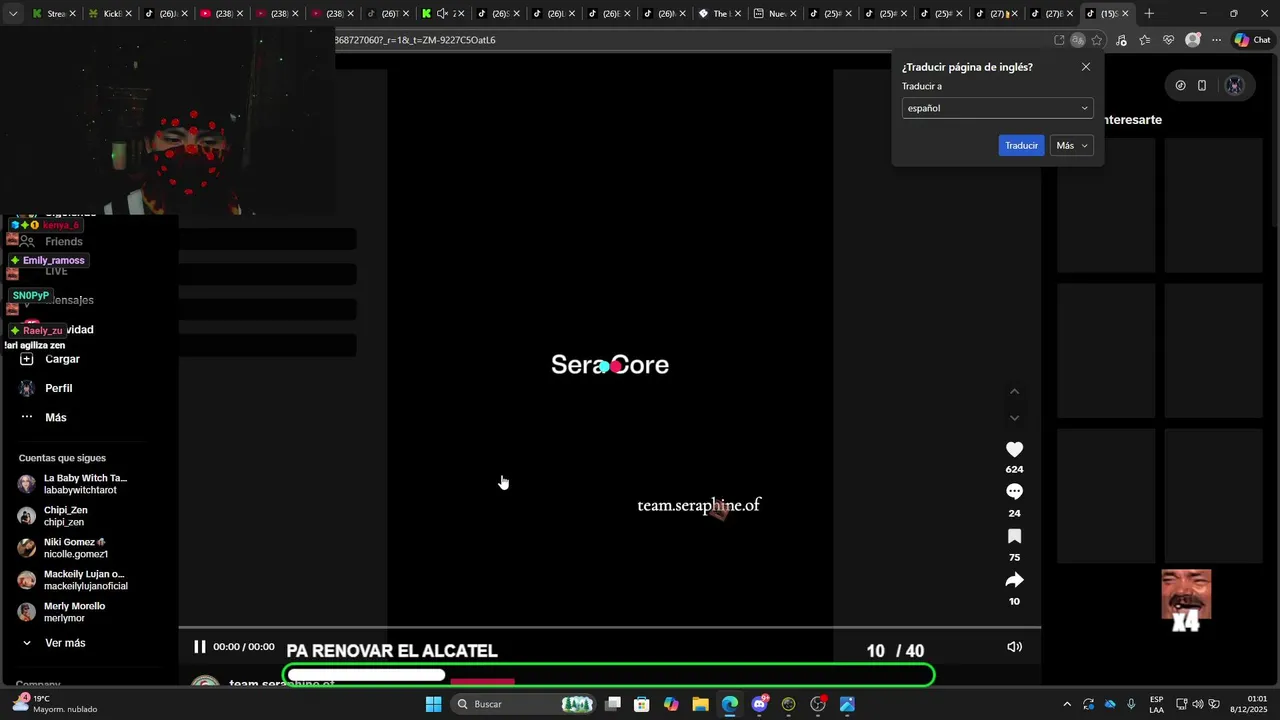
Task: Seek along the video progress bar
Action: (609, 627)
